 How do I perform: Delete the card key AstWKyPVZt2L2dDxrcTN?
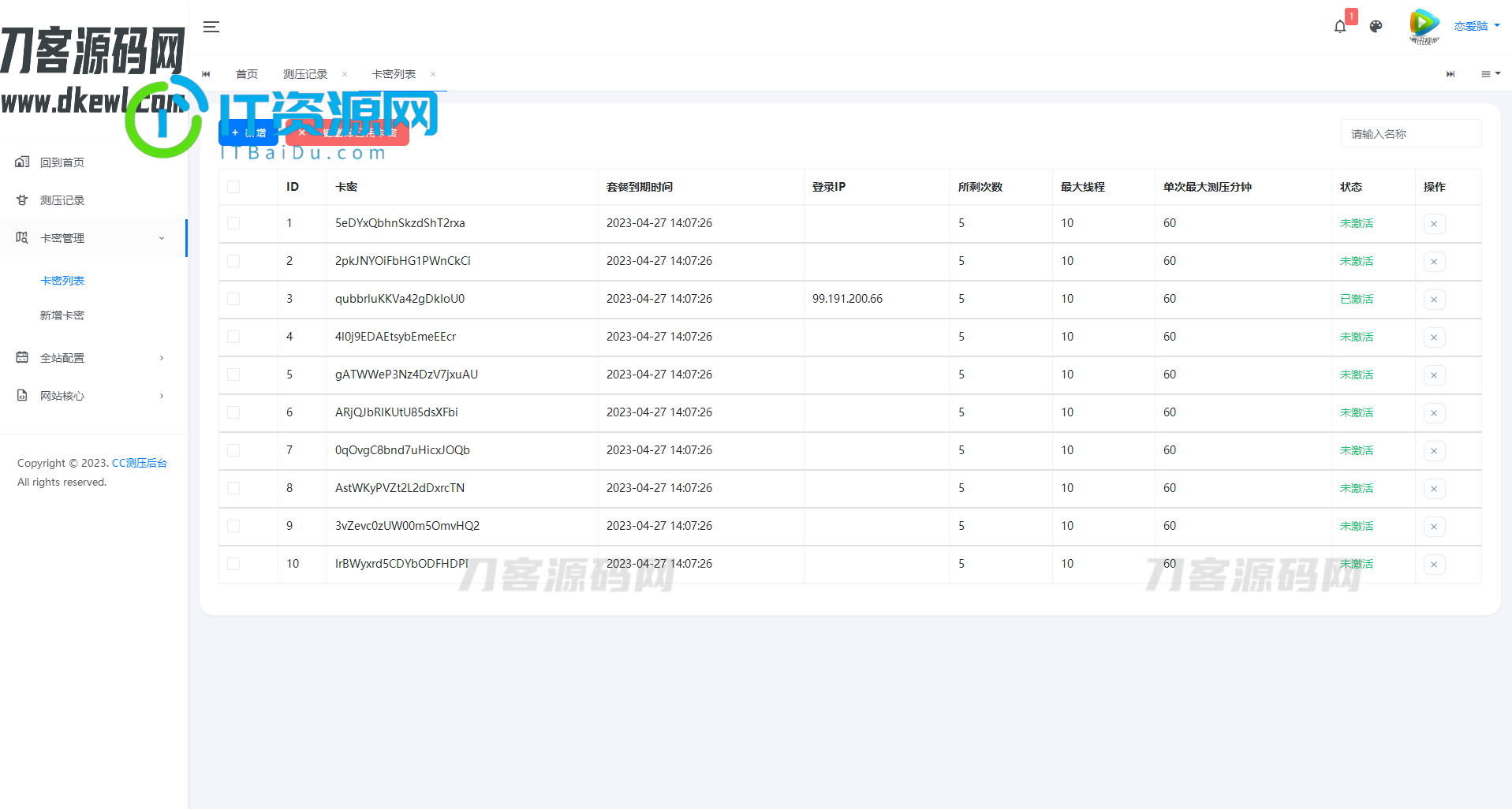[x=1434, y=489]
